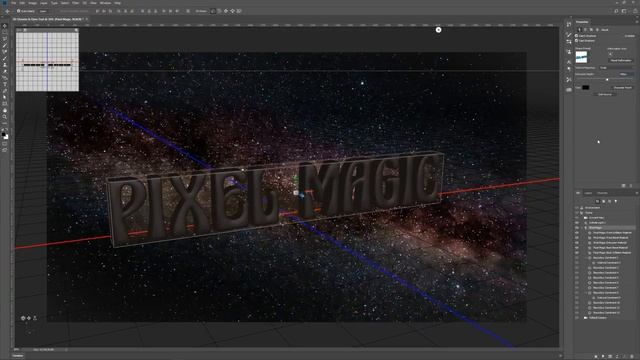640x360 pixels.
Task: Select the Rectangular Marquee tool
Action: point(4,33)
